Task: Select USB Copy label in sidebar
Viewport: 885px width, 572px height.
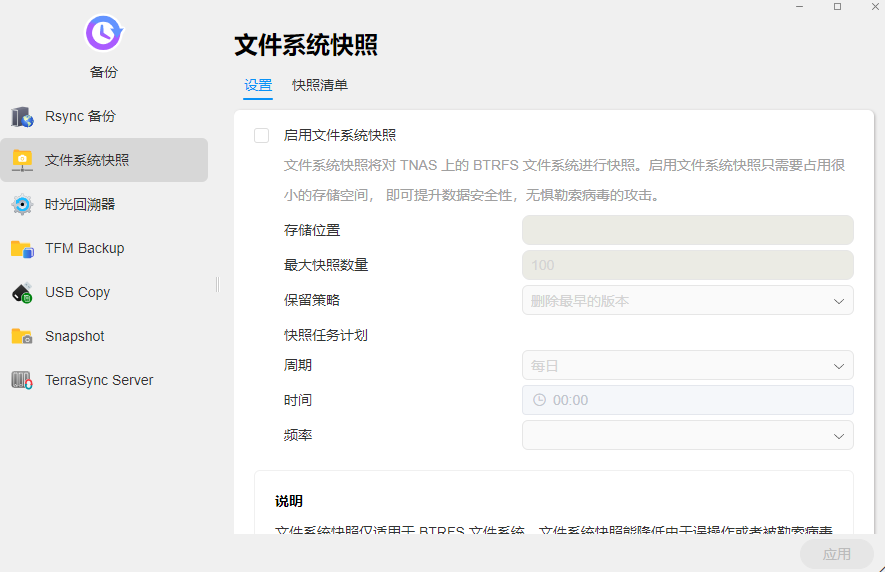Action: (77, 292)
